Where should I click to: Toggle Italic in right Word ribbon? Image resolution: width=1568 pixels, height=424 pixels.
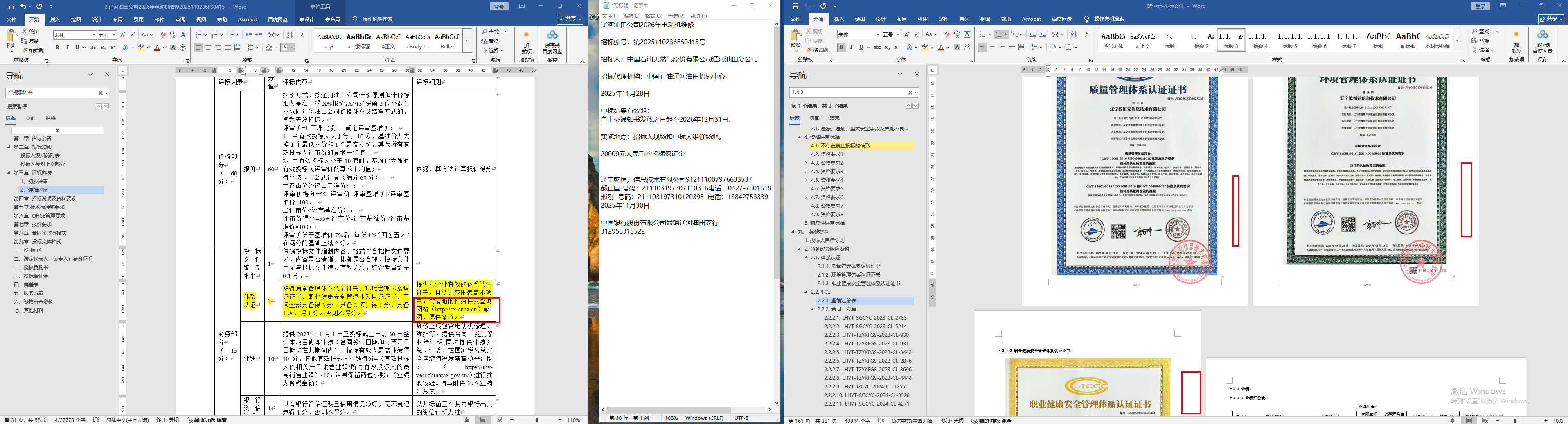pos(851,47)
